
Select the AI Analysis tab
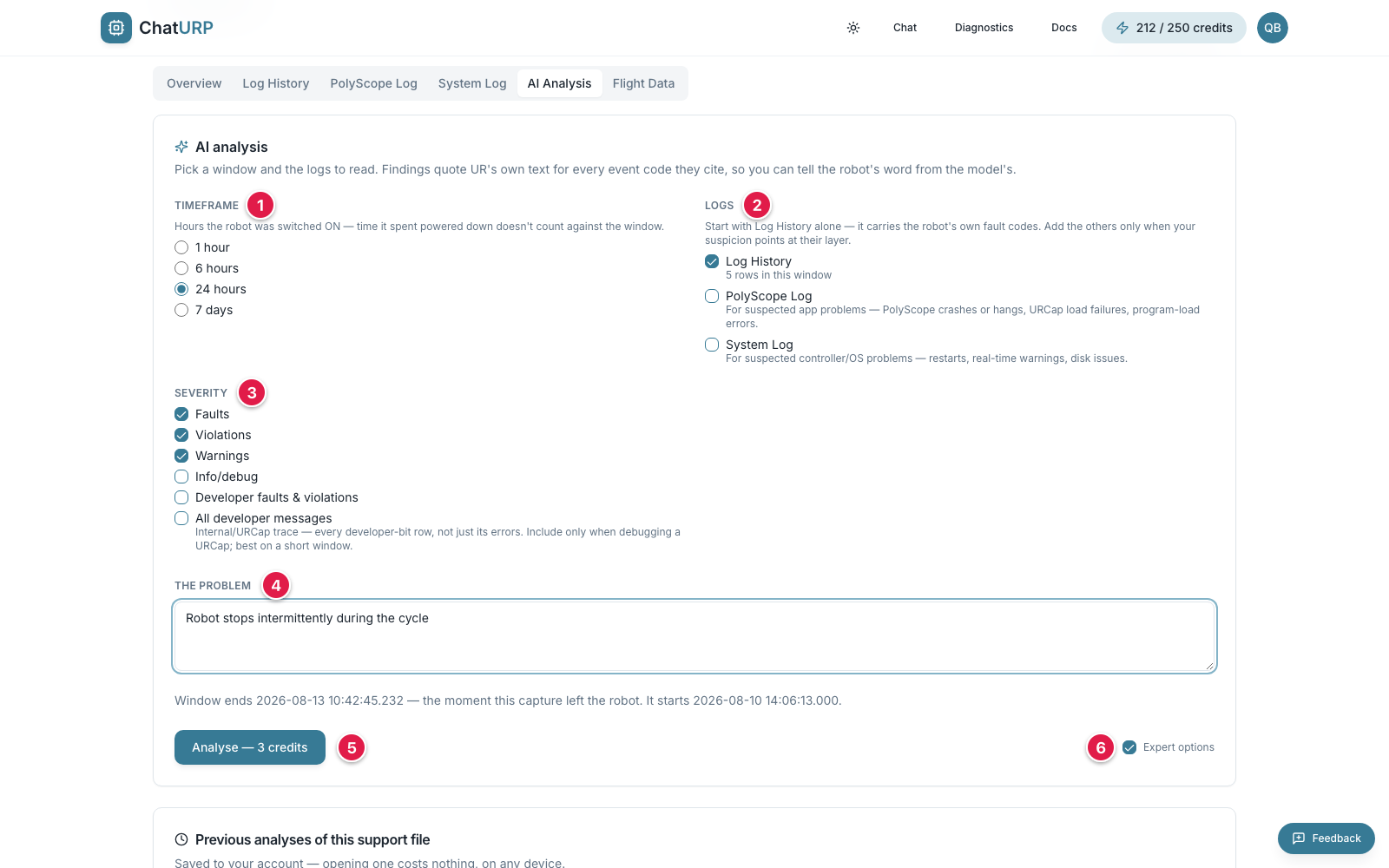(560, 83)
